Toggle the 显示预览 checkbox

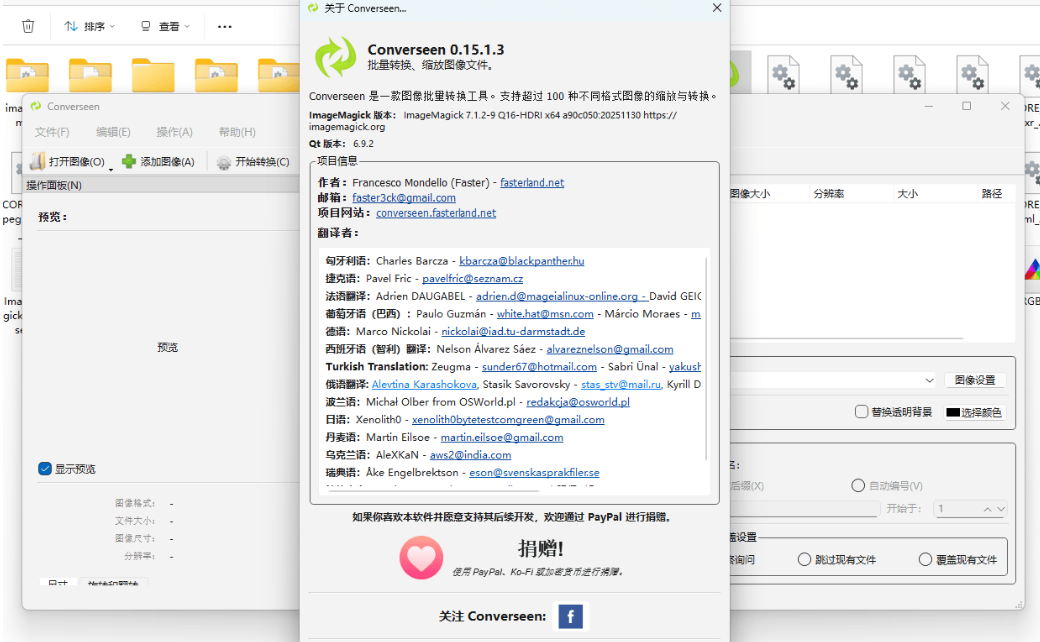(x=45, y=469)
